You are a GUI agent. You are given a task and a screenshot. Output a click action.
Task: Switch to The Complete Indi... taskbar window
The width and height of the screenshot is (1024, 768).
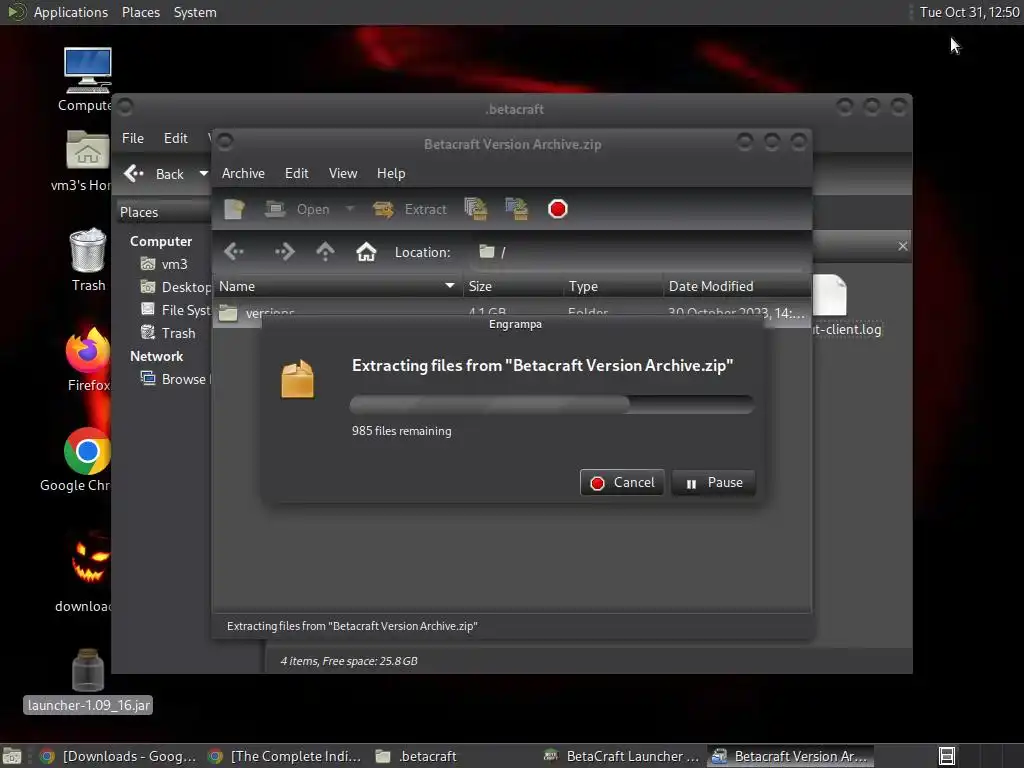pos(285,756)
